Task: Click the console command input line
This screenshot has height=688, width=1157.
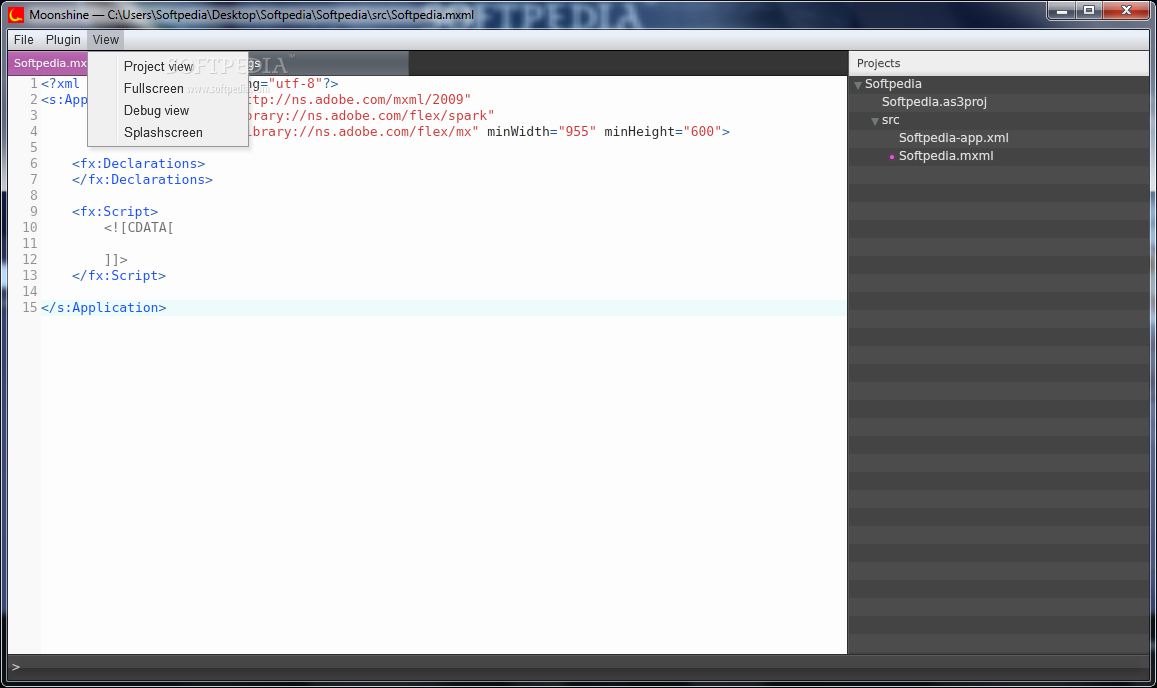Action: [x=578, y=667]
